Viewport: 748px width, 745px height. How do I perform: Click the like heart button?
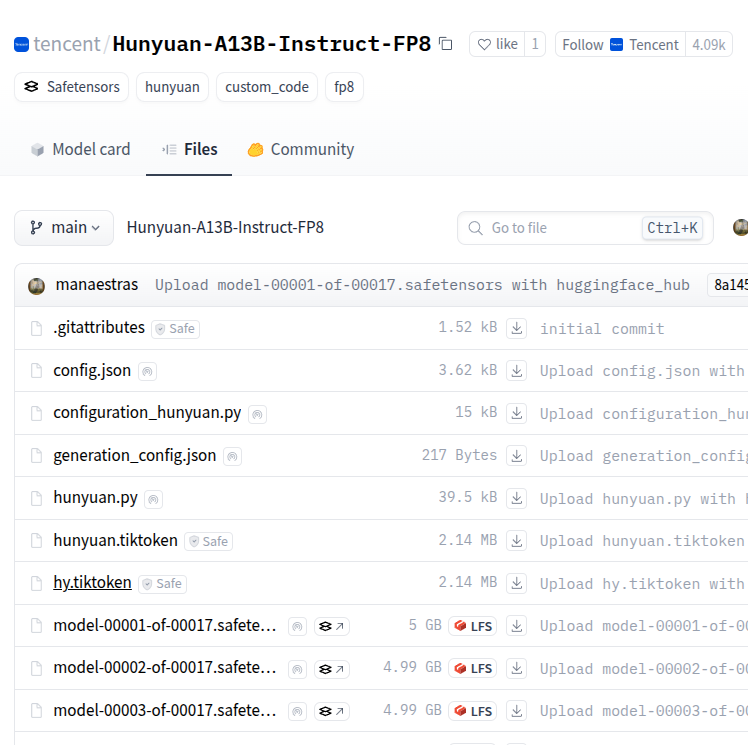(497, 44)
